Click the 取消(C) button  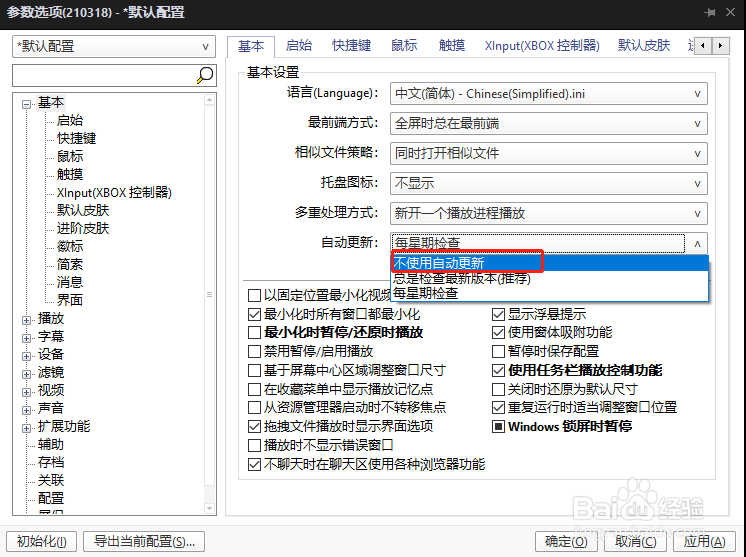pyautogui.click(x=635, y=541)
